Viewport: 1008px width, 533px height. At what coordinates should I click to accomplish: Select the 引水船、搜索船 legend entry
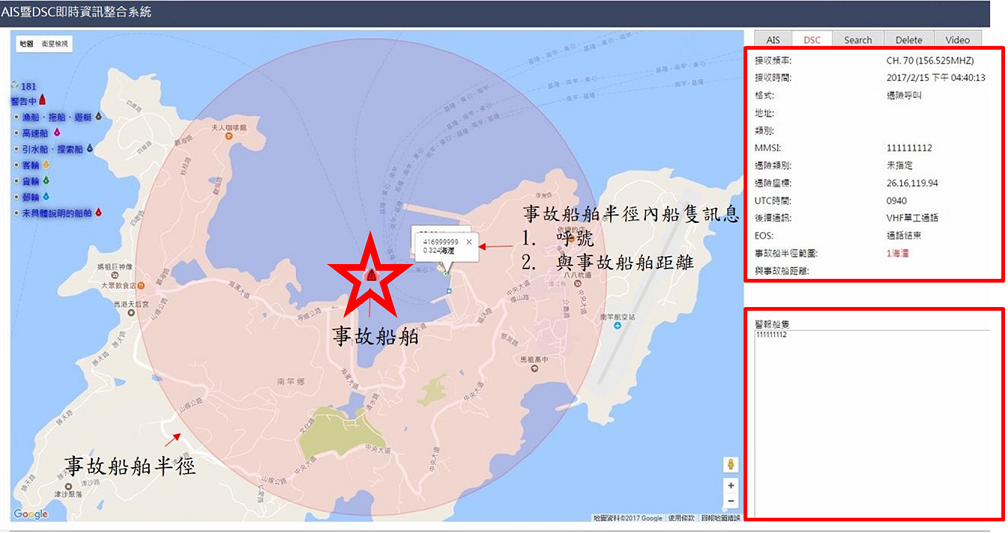53,149
